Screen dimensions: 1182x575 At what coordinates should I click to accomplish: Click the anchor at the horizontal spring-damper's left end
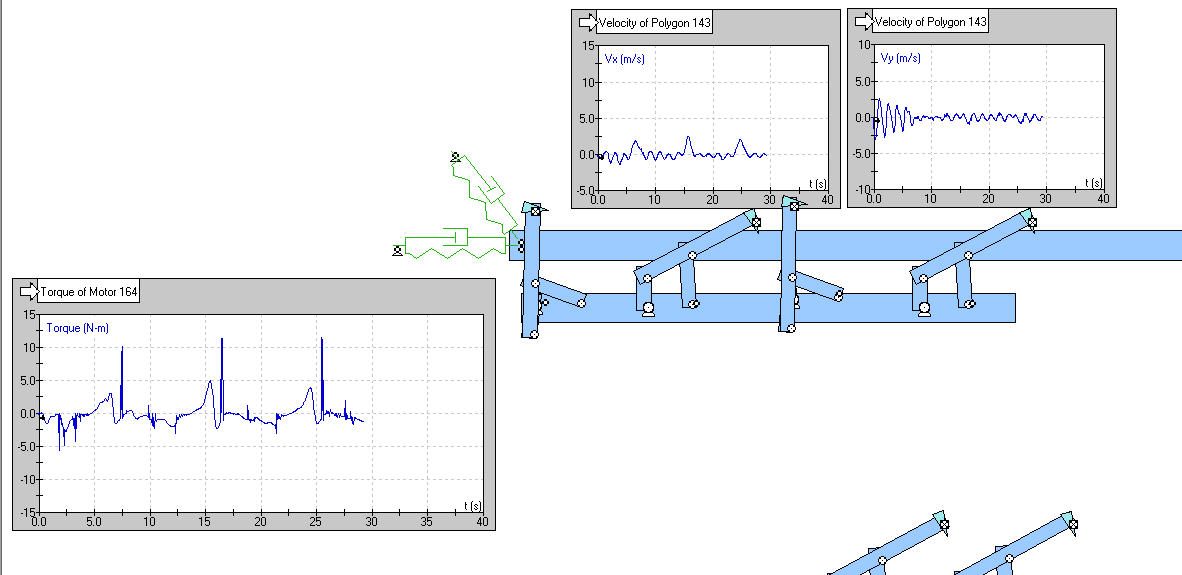398,249
